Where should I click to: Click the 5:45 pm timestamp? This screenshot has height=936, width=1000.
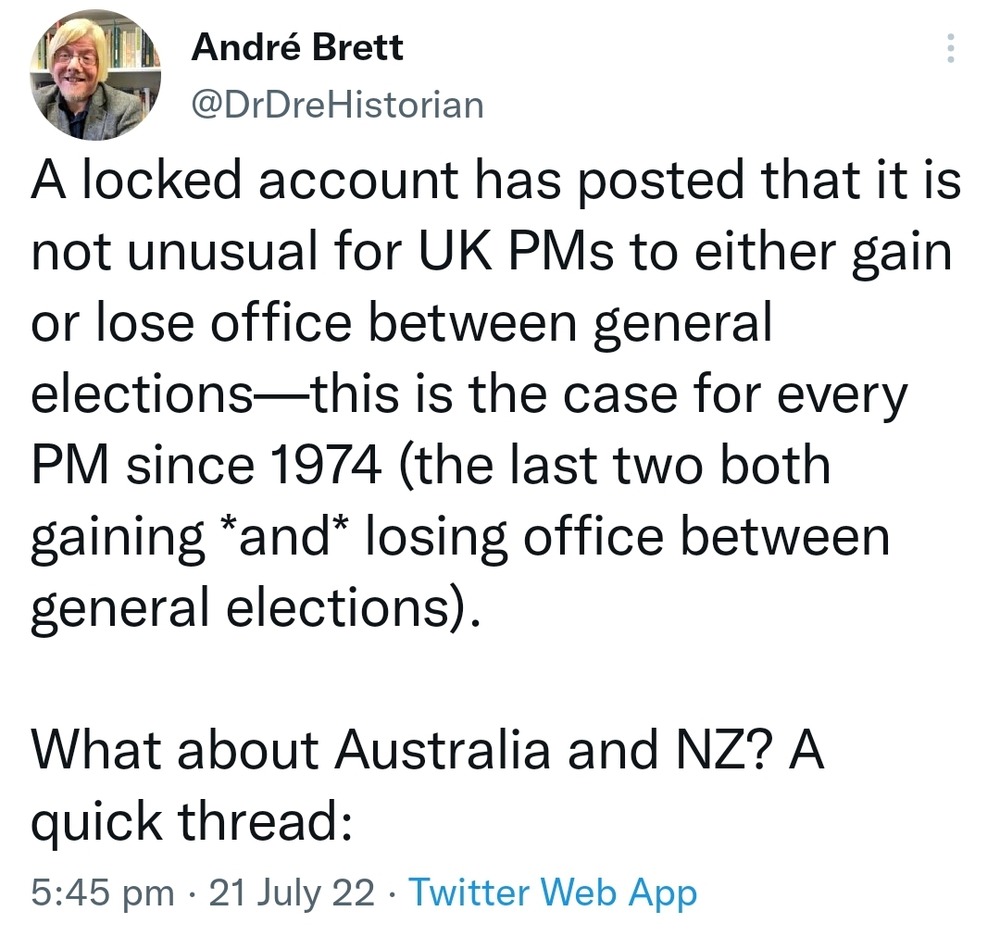[x=102, y=892]
